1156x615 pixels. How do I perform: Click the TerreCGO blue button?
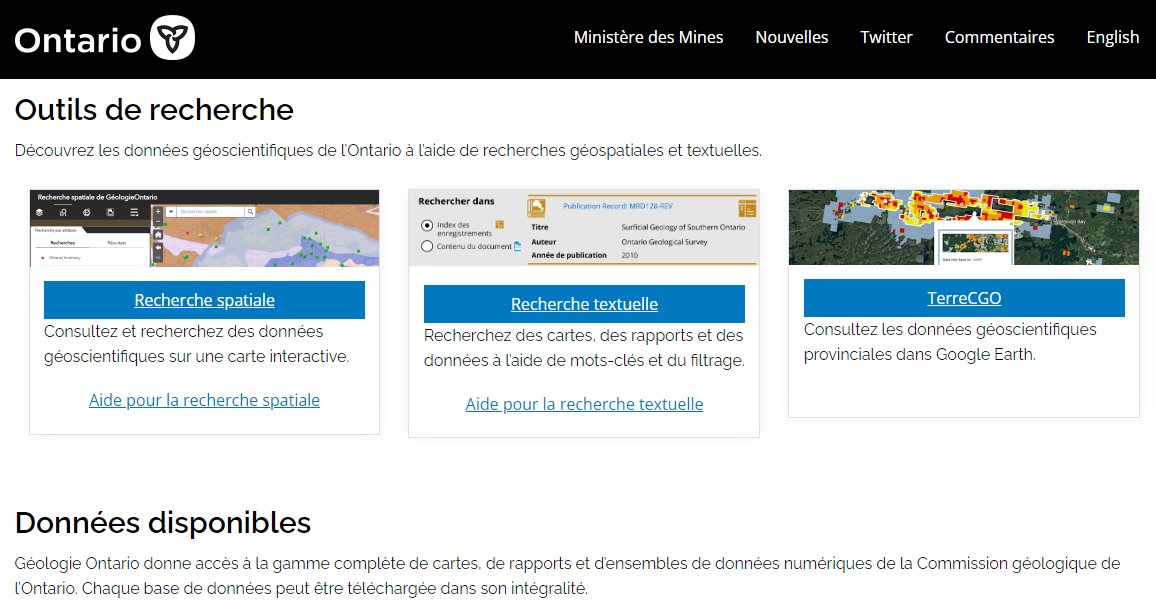964,298
